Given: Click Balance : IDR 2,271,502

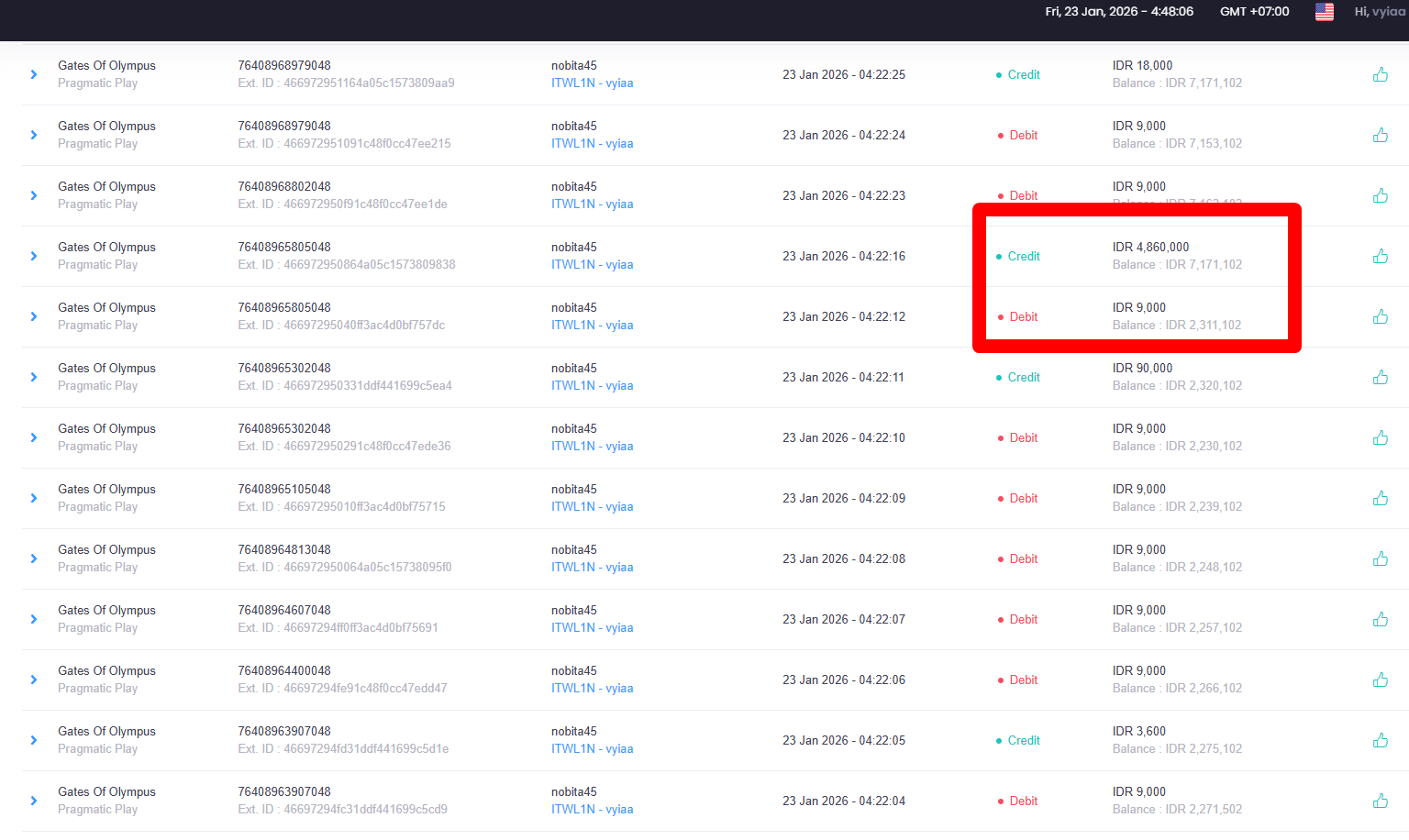Looking at the screenshot, I should click(x=1177, y=809).
